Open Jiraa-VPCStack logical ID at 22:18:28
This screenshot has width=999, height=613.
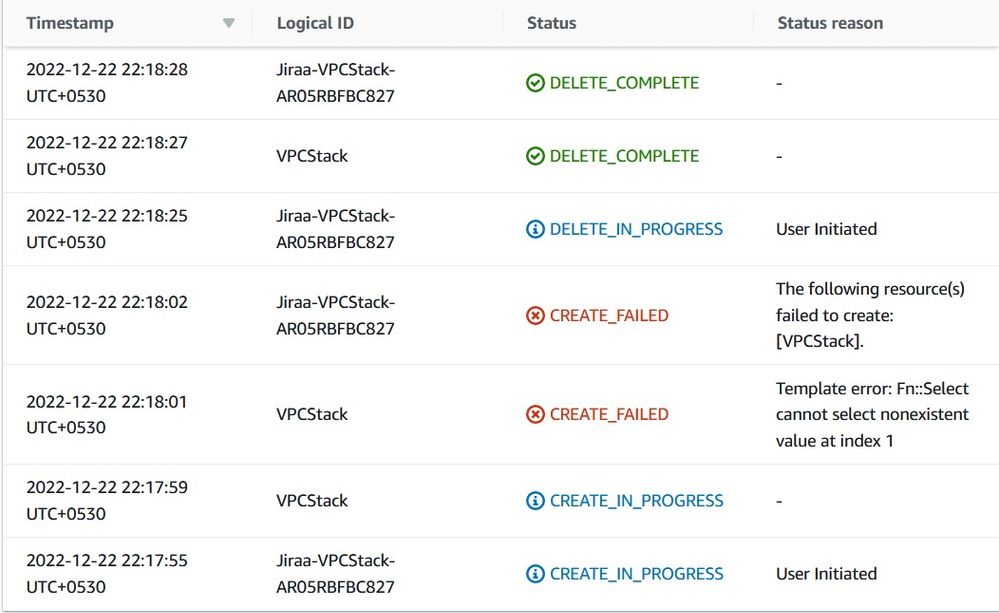tap(336, 83)
